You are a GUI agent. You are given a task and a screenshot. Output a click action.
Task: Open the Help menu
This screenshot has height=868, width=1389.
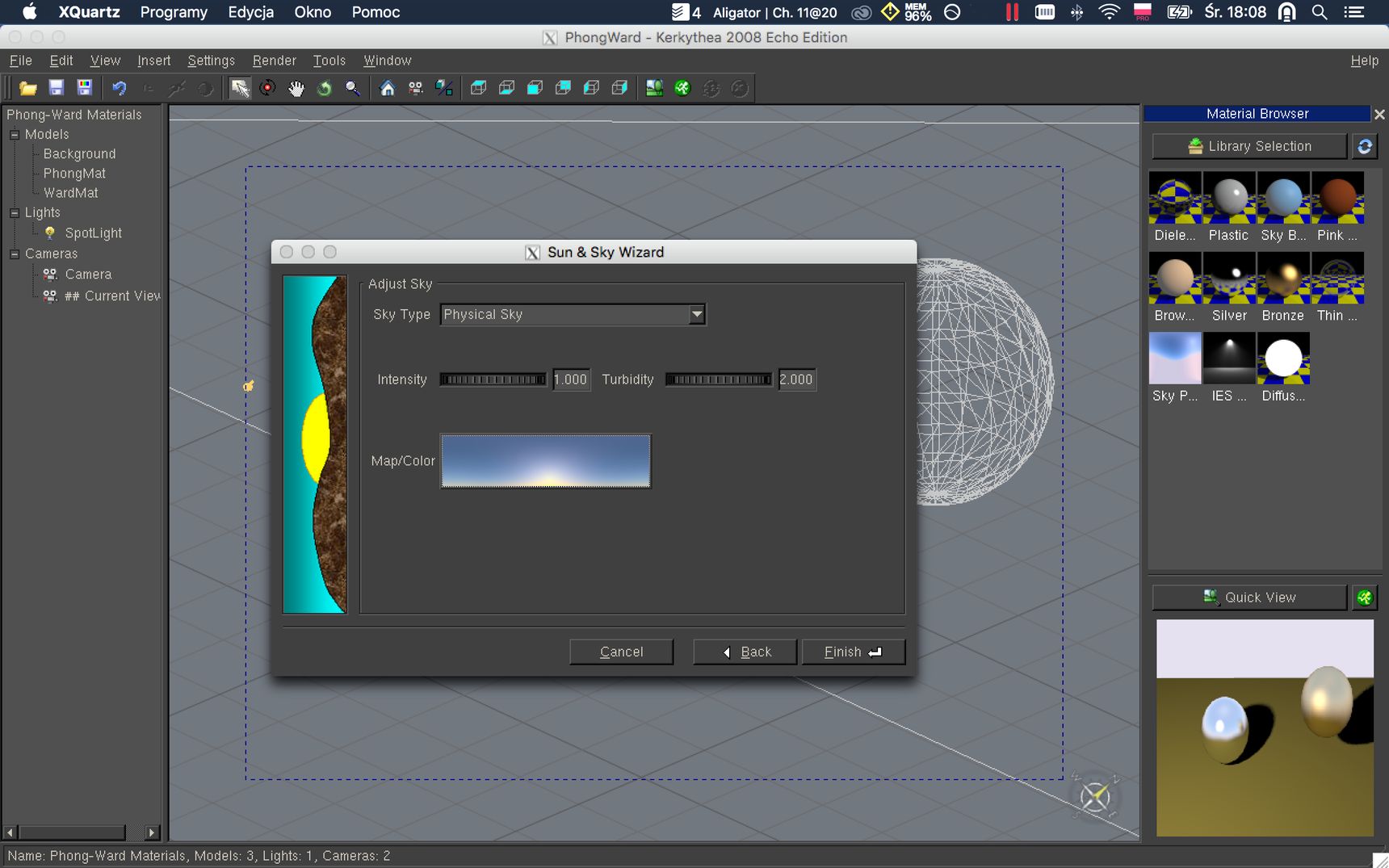(x=1365, y=61)
